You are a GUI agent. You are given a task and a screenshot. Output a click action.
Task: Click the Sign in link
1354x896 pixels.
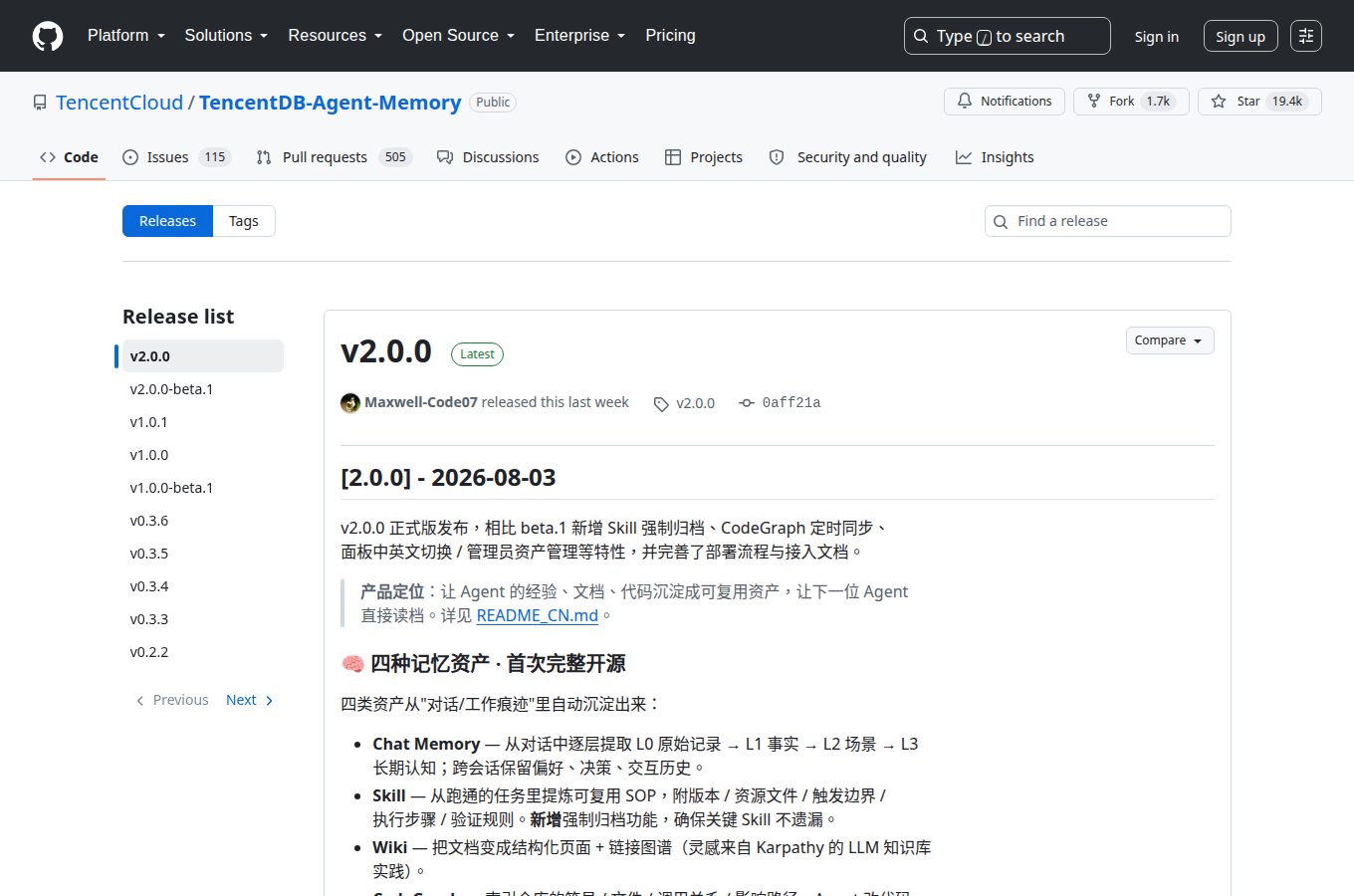click(x=1157, y=36)
